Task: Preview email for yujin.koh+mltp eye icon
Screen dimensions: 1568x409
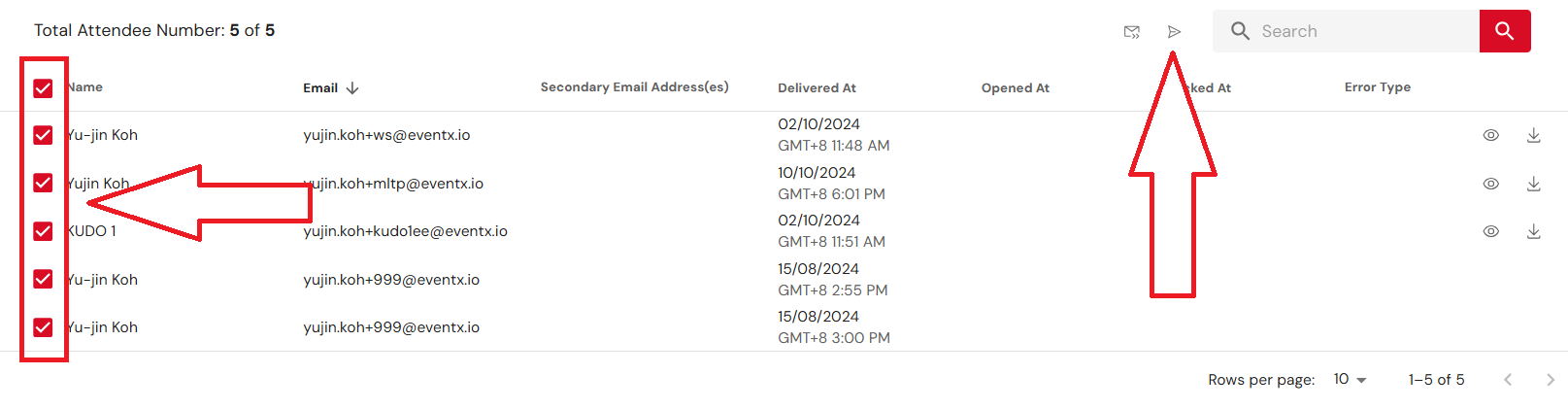Action: pyautogui.click(x=1491, y=184)
